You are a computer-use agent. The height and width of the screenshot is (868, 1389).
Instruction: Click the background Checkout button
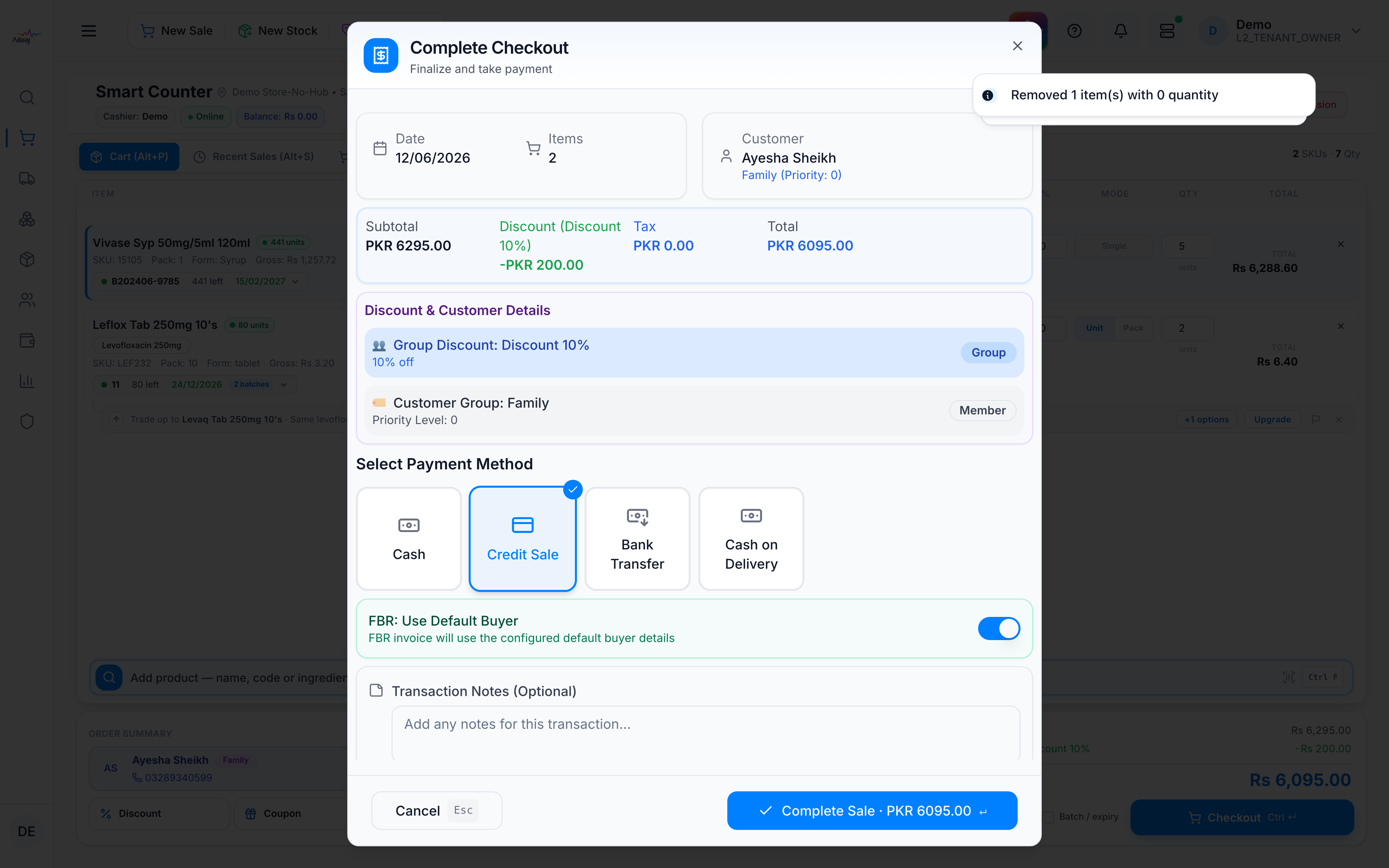[x=1241, y=818]
